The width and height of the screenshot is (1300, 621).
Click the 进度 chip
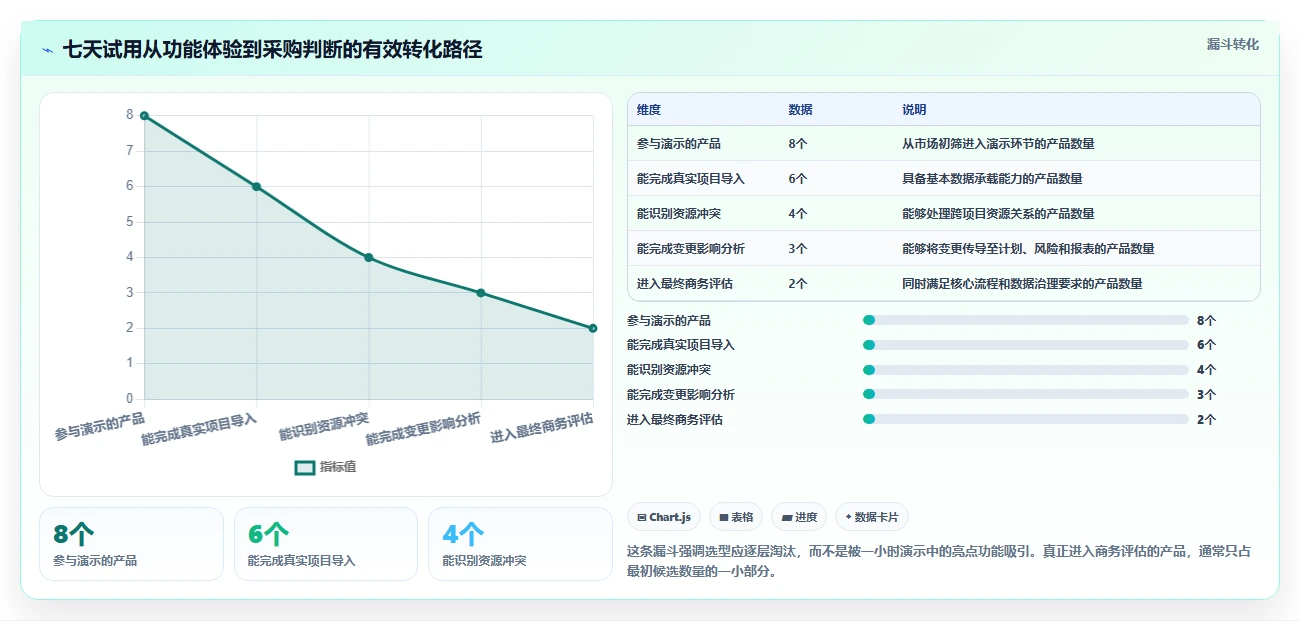click(x=799, y=517)
